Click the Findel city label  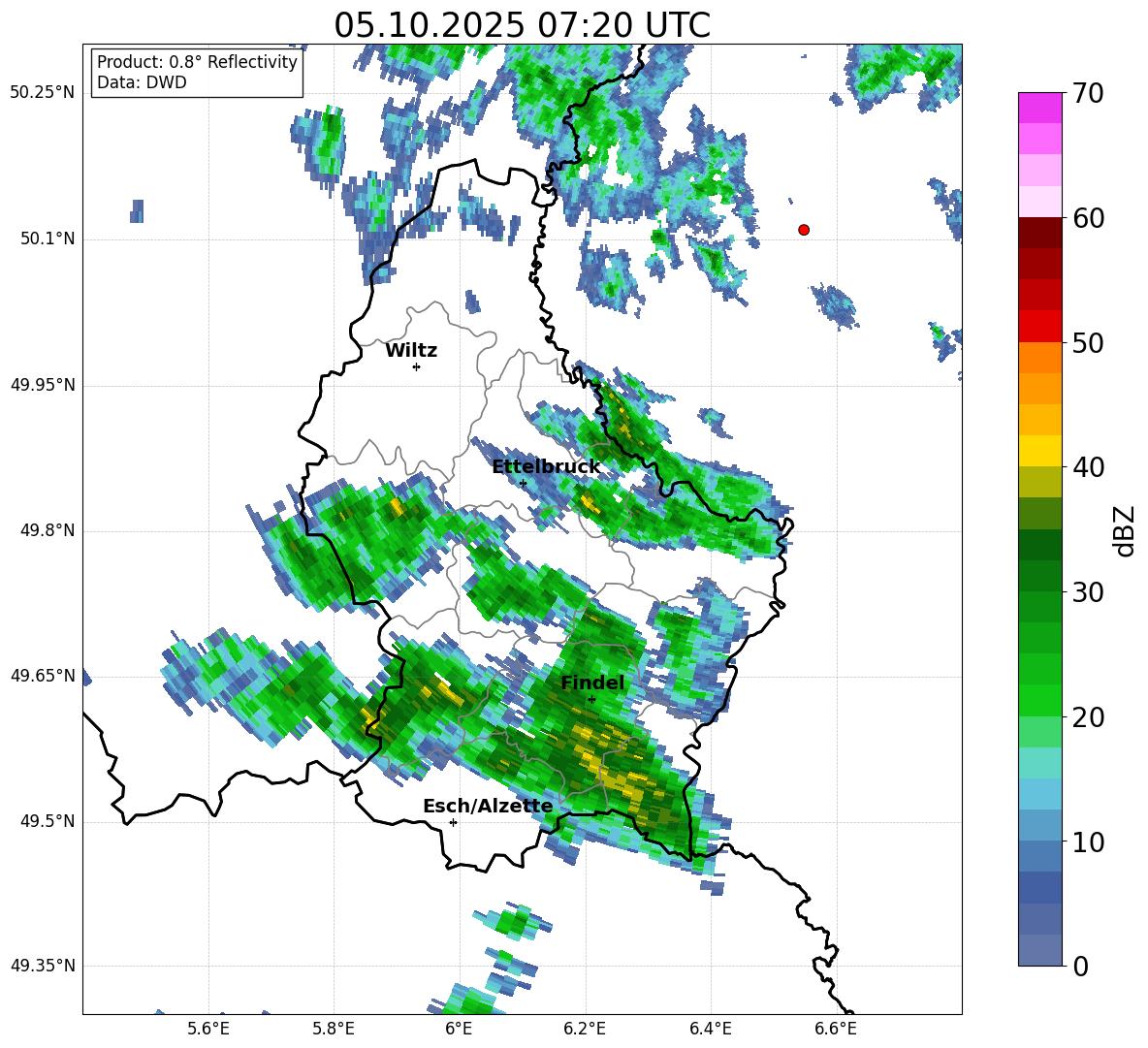click(592, 683)
